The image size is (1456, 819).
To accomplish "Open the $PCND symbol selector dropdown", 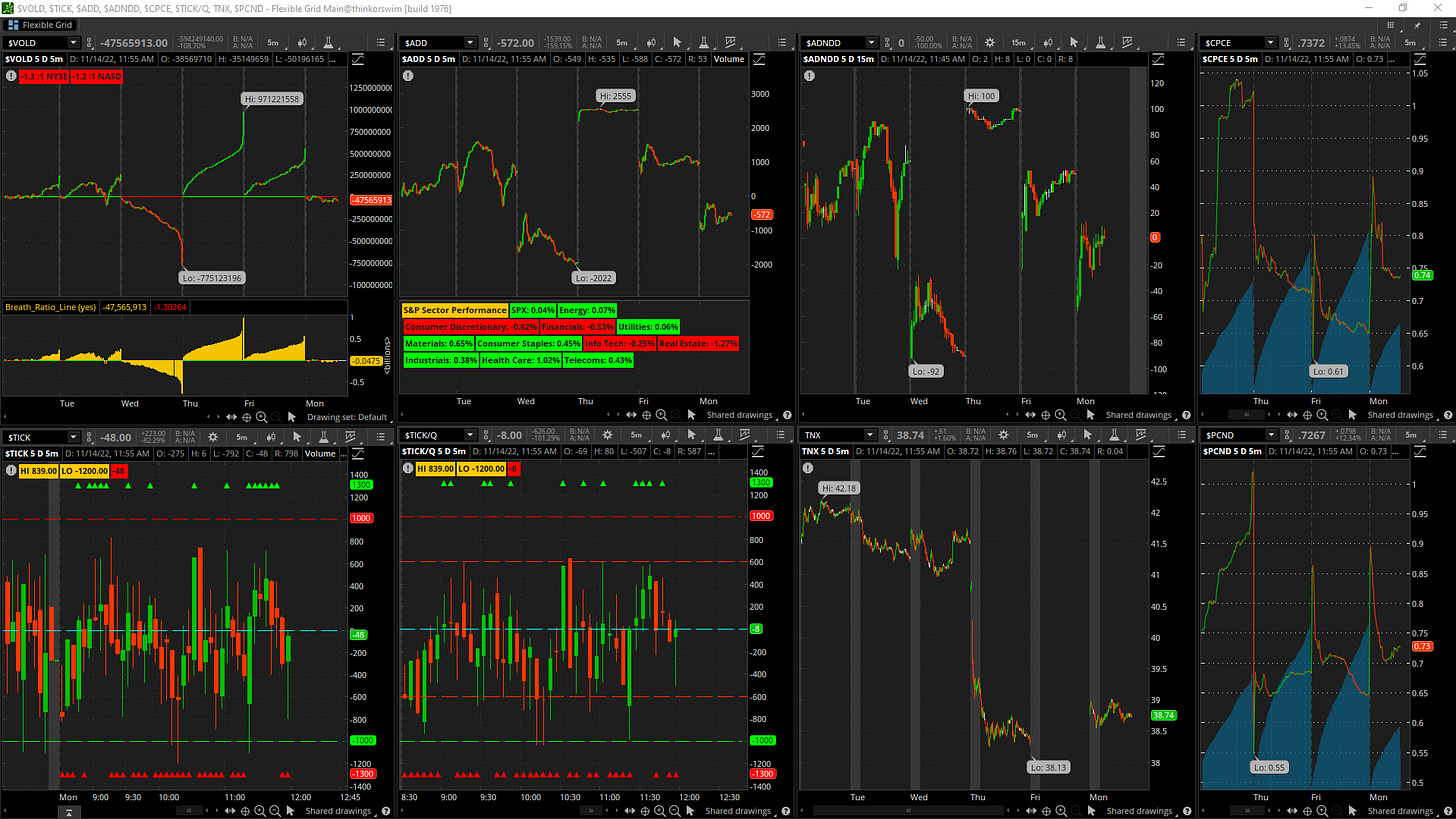I will [x=1272, y=437].
